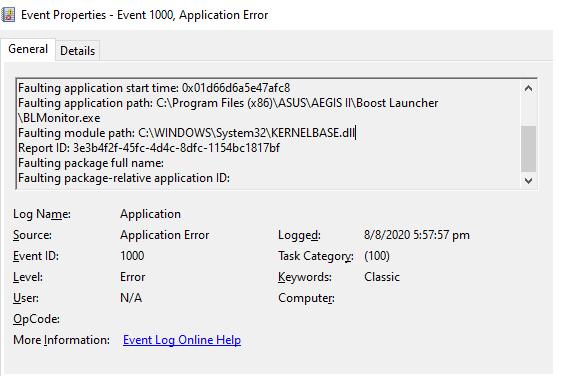Click the User value N/A
Screen dimensions: 562x376
click(131, 298)
